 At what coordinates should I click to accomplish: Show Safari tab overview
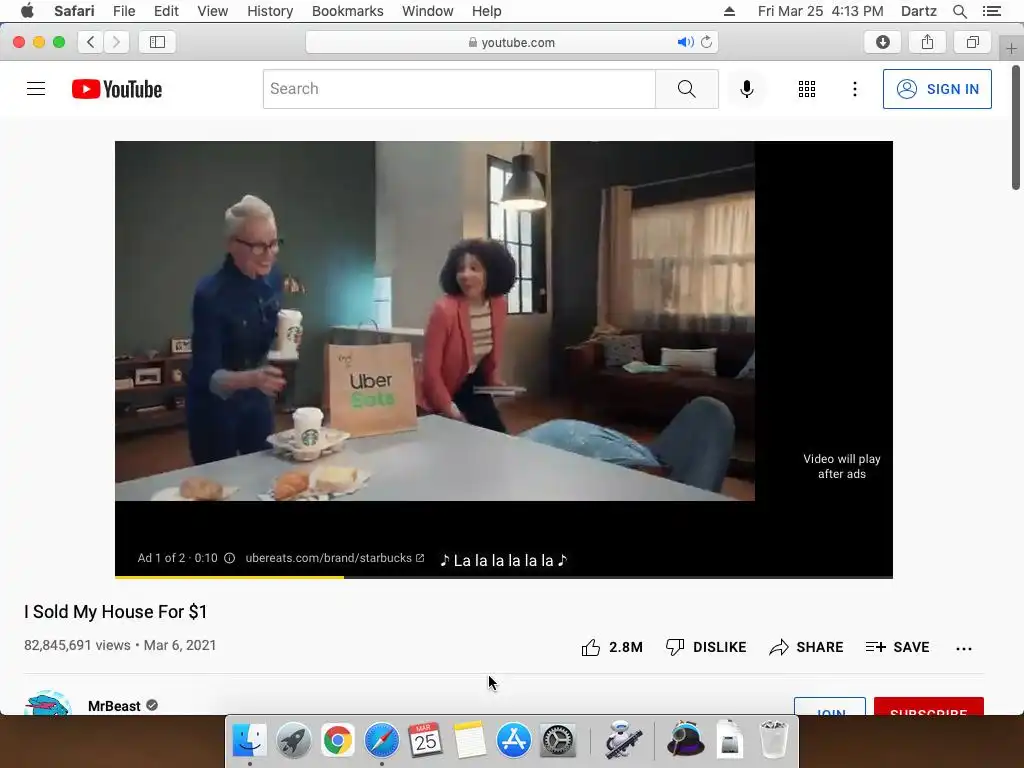pyautogui.click(x=972, y=42)
